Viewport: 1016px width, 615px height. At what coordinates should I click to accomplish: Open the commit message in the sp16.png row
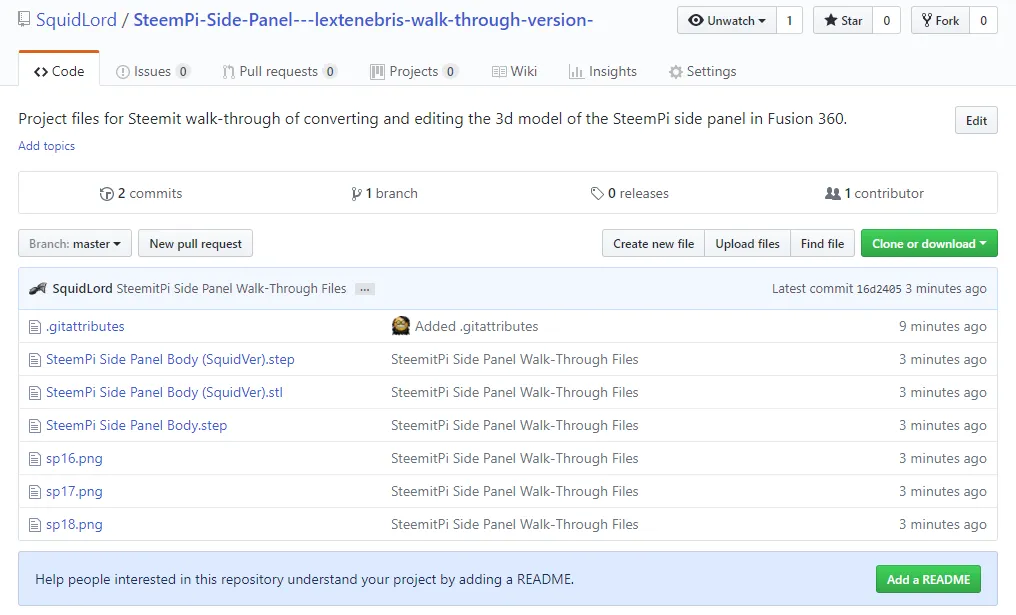tap(514, 458)
